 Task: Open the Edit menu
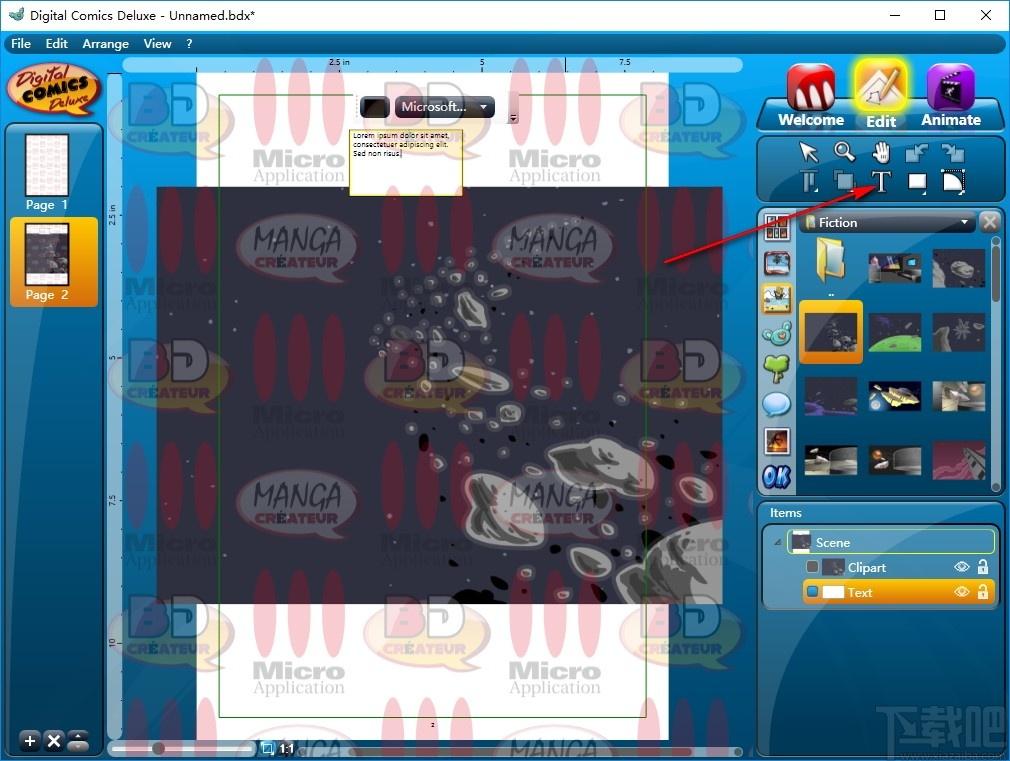pos(57,44)
